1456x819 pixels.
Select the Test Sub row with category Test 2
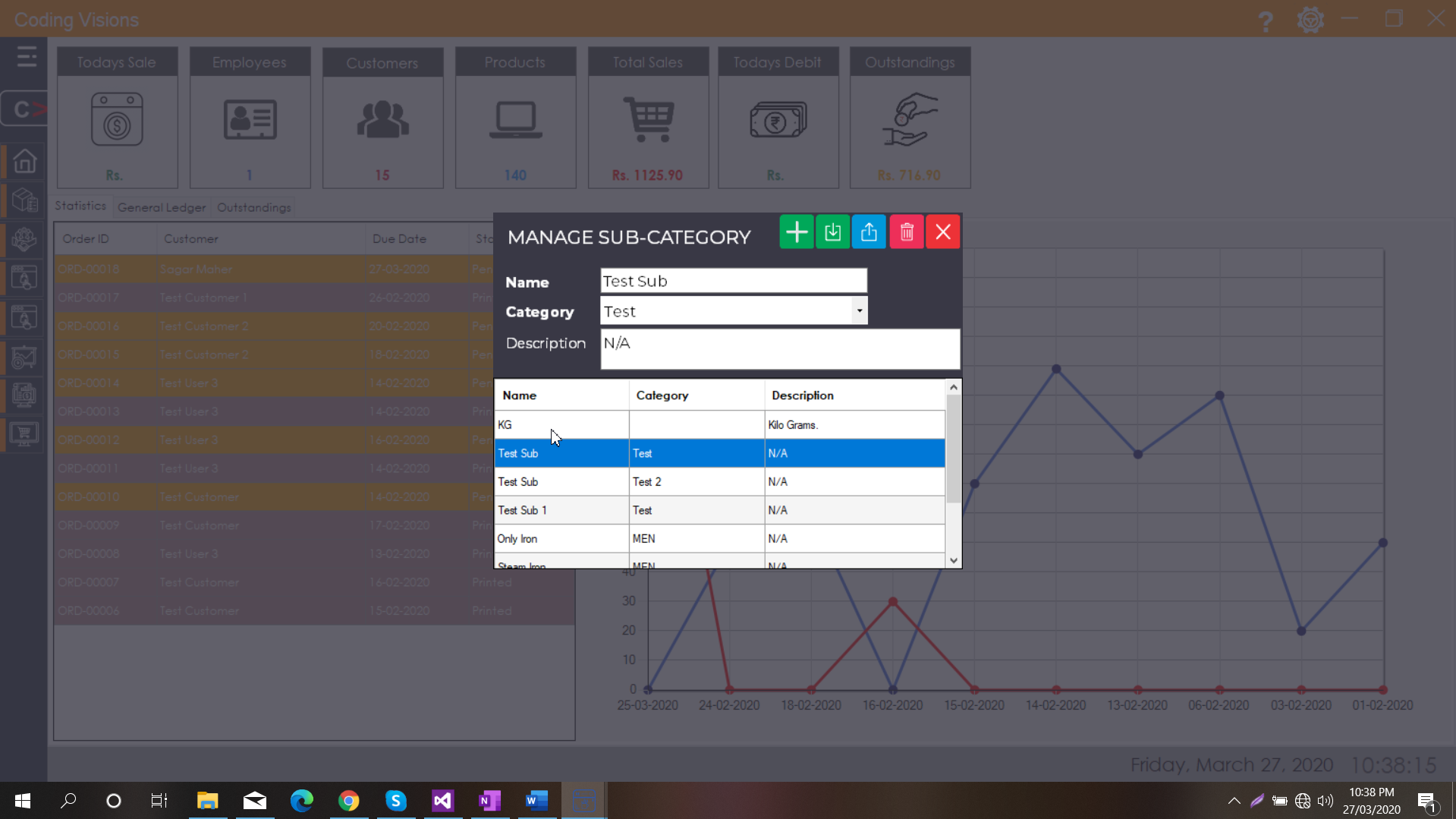719,482
